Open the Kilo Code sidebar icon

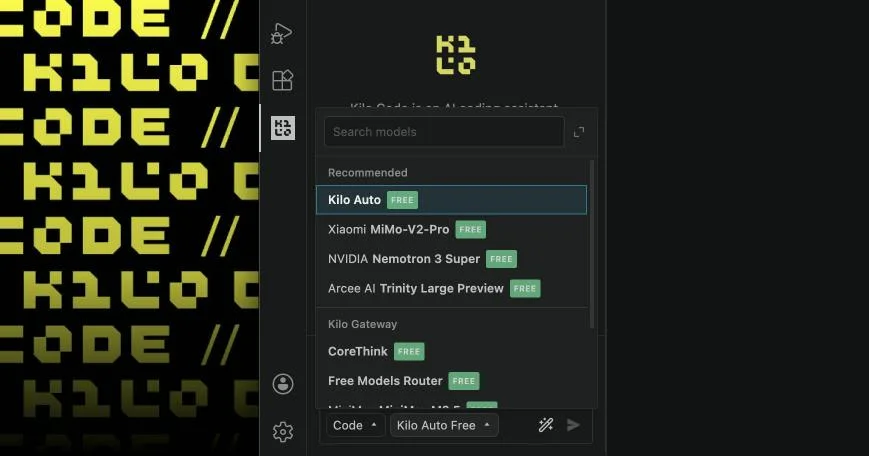pos(283,128)
